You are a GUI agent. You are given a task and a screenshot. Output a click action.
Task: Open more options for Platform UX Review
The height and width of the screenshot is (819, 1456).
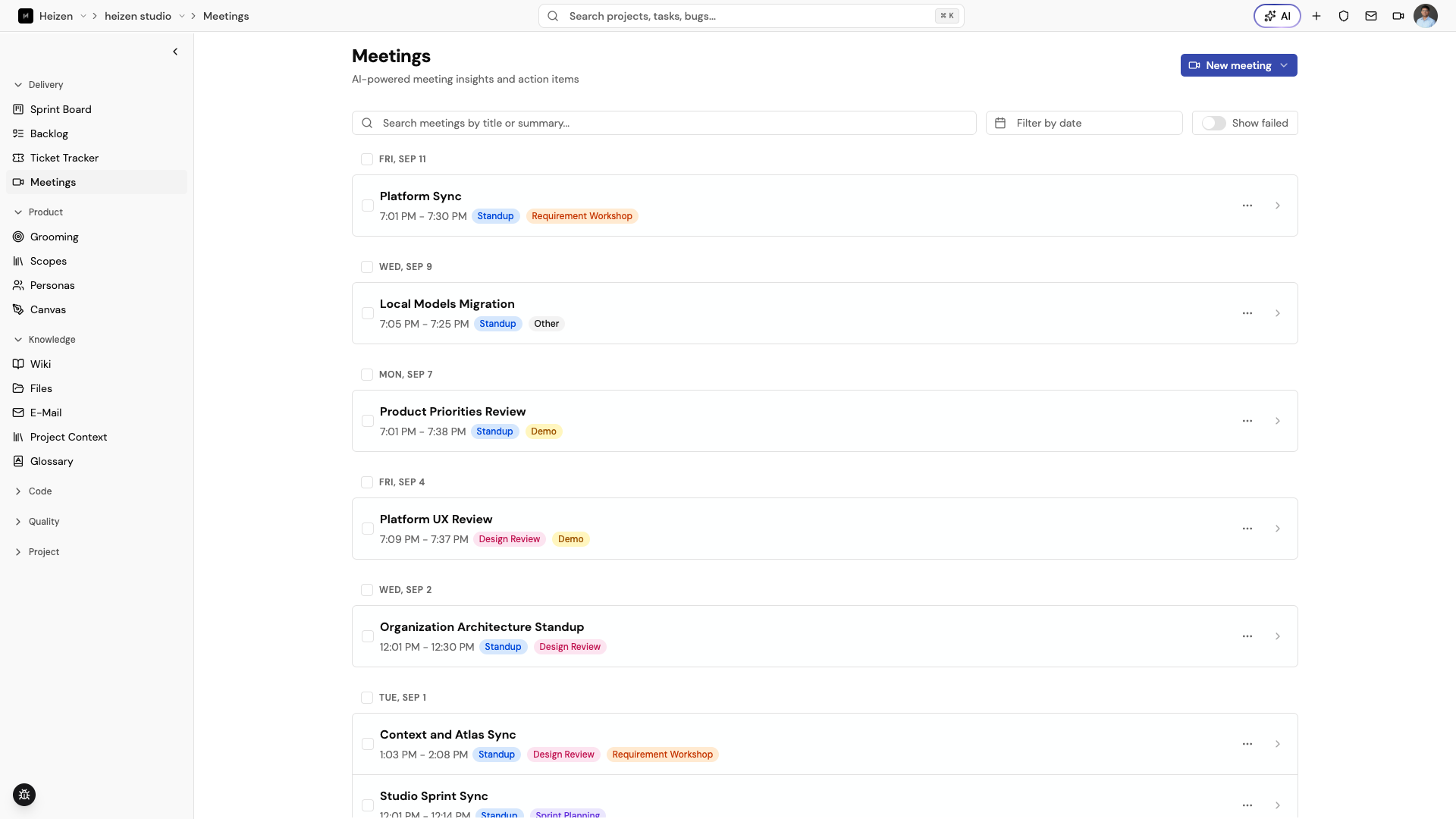point(1247,529)
